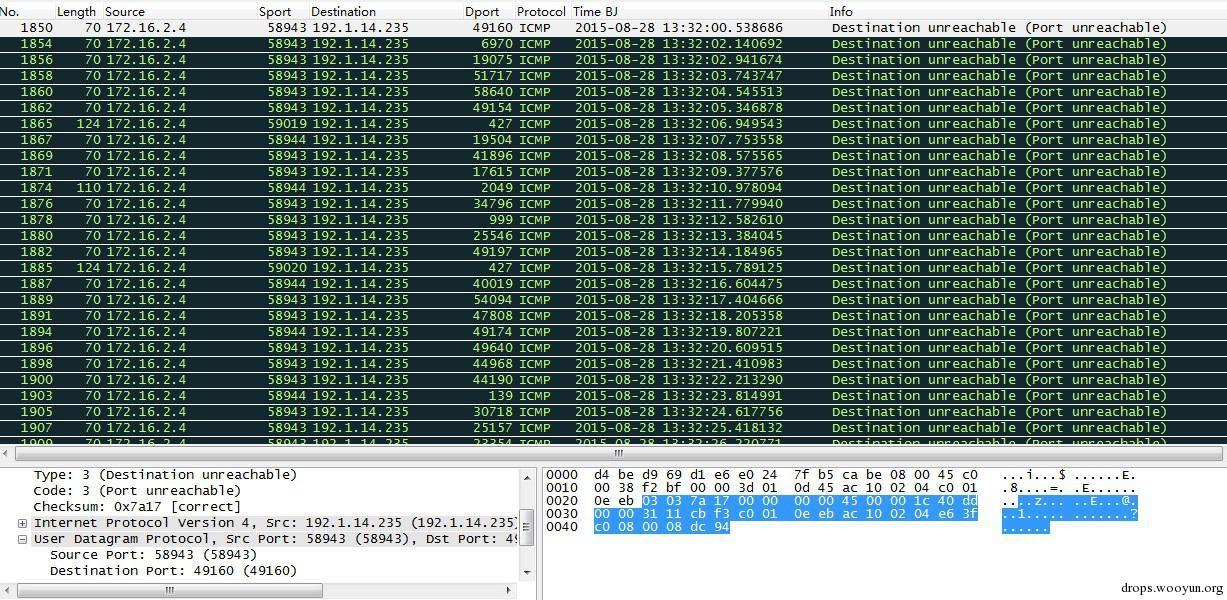Image resolution: width=1227 pixels, height=600 pixels.
Task: Sort packets by the Protocol column
Action: pos(540,11)
